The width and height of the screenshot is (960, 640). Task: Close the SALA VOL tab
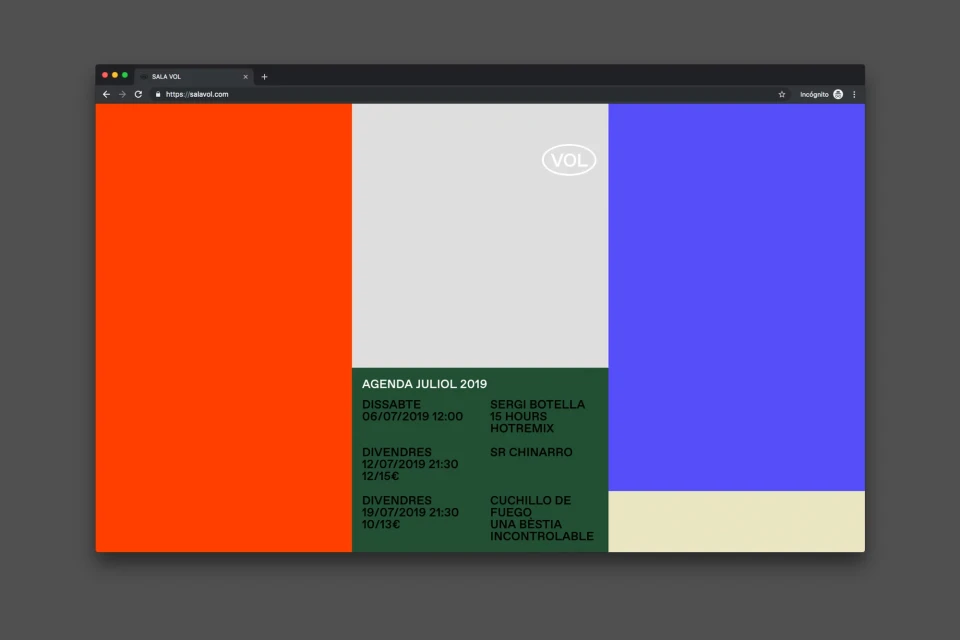[x=245, y=76]
